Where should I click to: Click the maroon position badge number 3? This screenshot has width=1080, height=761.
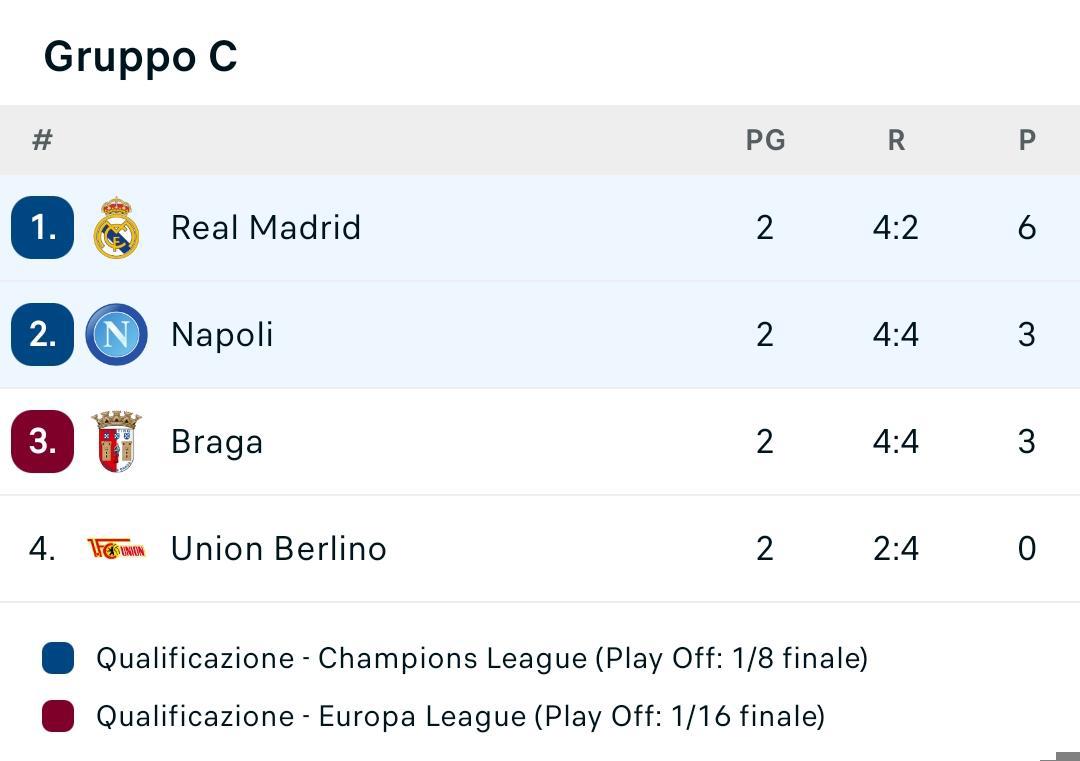point(43,441)
